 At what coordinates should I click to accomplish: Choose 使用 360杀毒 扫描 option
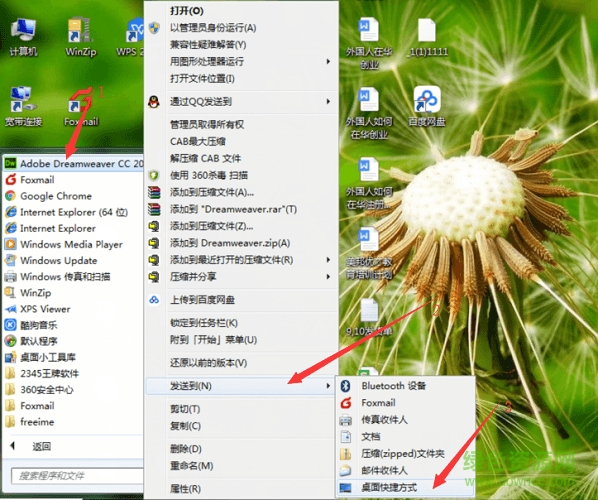(241, 175)
